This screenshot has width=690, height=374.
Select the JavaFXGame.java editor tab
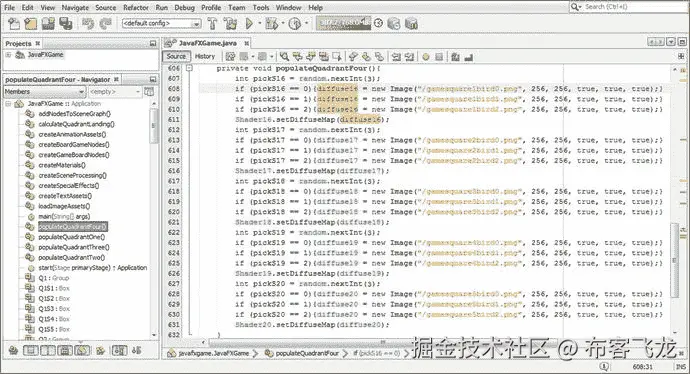coord(207,43)
